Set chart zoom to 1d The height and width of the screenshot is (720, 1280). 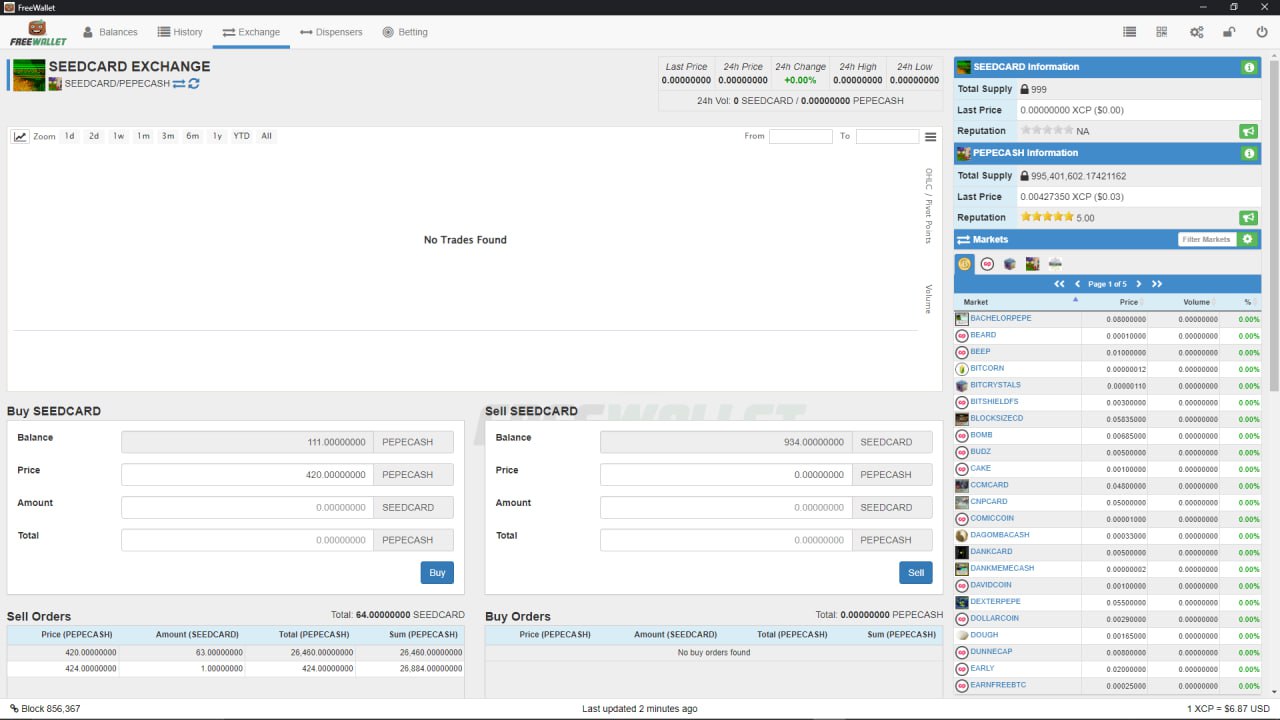click(69, 136)
